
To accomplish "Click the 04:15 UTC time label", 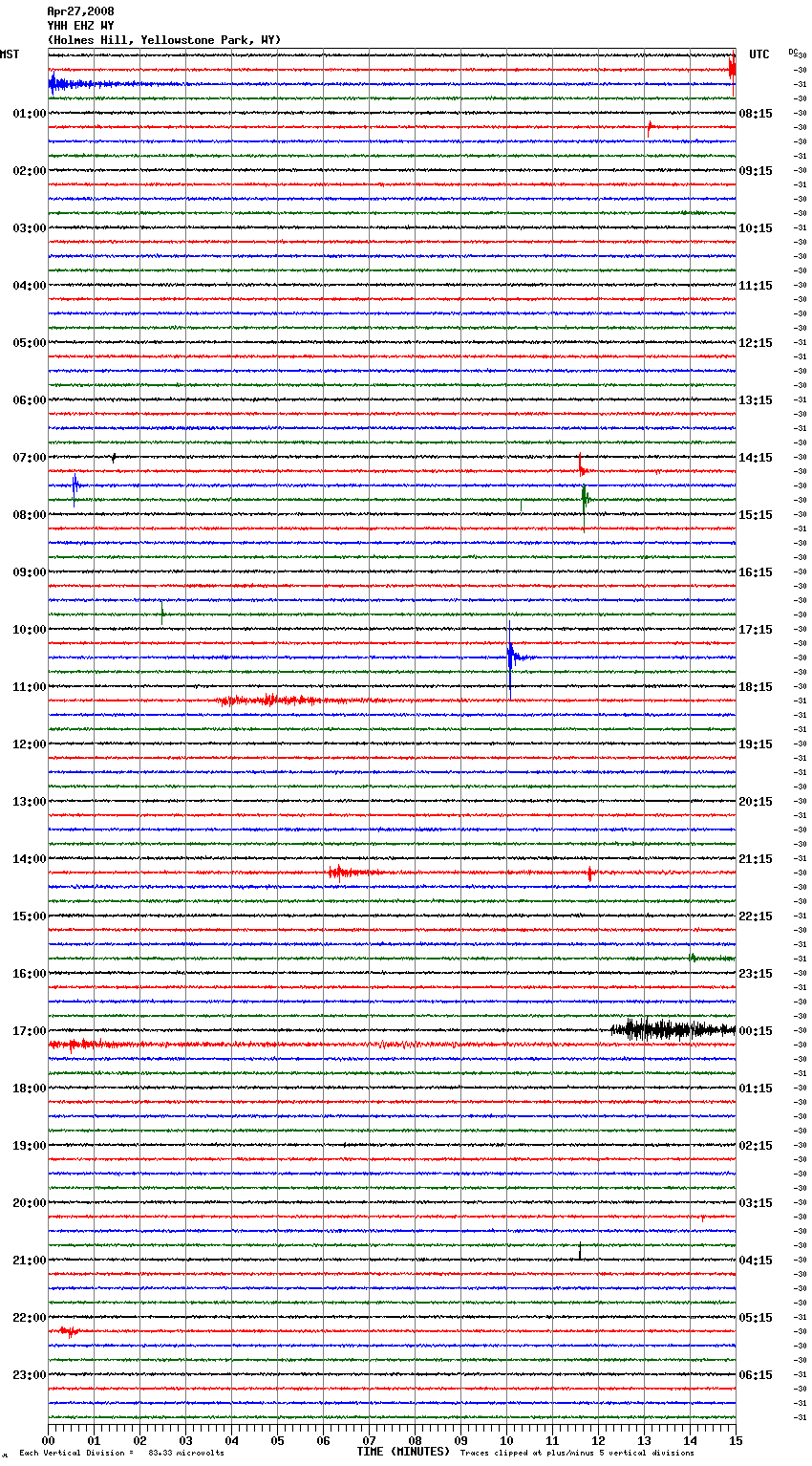I will pos(756,1261).
